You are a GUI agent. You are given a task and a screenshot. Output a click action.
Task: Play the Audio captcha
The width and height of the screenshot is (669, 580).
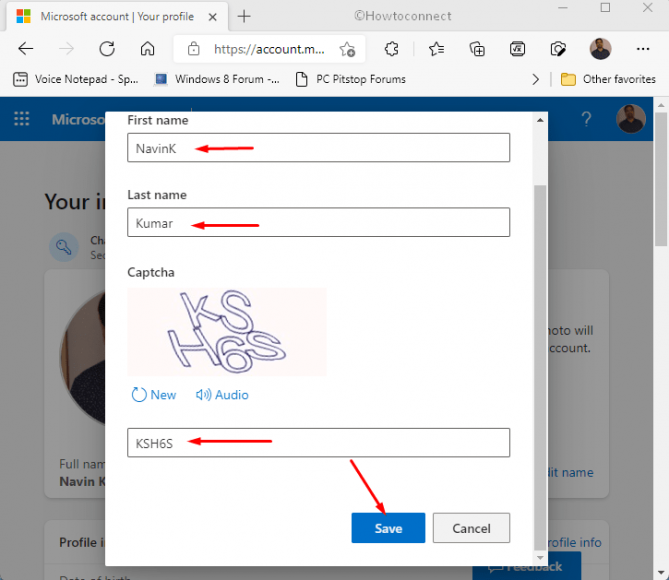tap(222, 395)
